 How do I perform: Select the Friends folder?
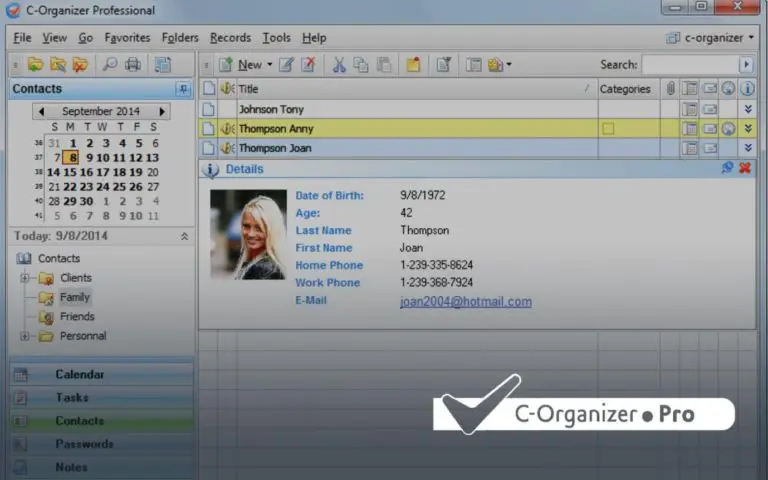tap(77, 317)
